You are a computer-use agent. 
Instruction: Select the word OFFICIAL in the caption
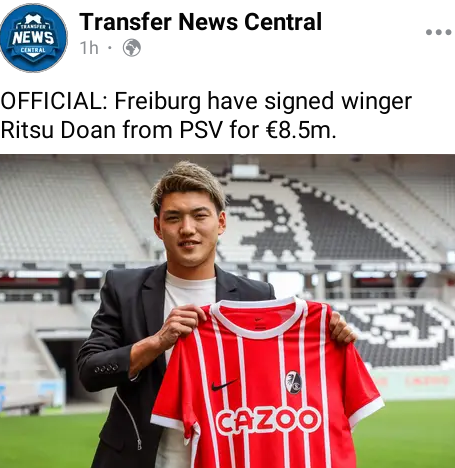pos(51,101)
